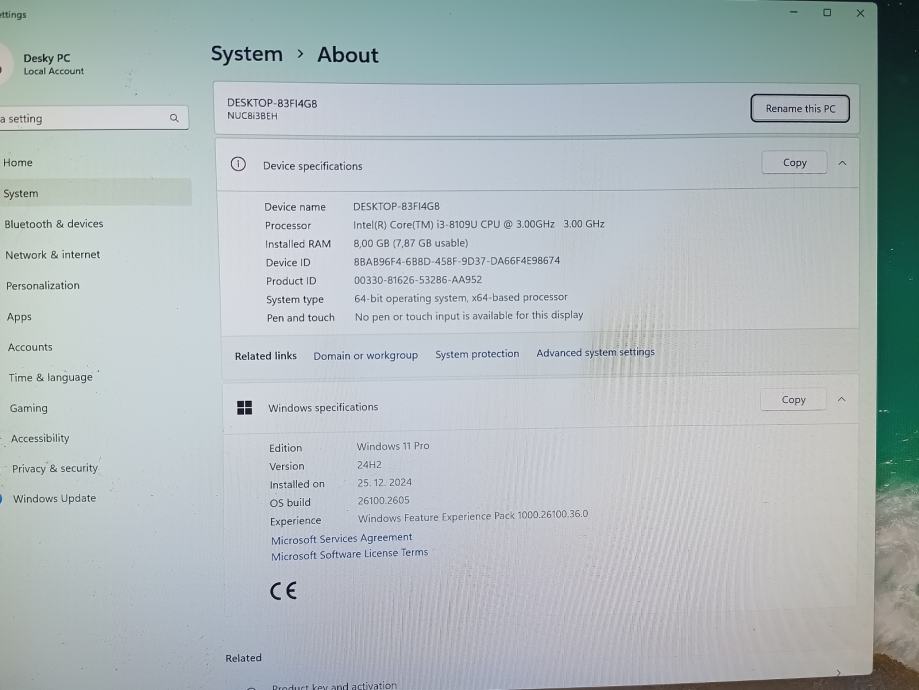Screen dimensions: 919x690
Task: Click the System breadcrumb in the header
Action: click(247, 54)
